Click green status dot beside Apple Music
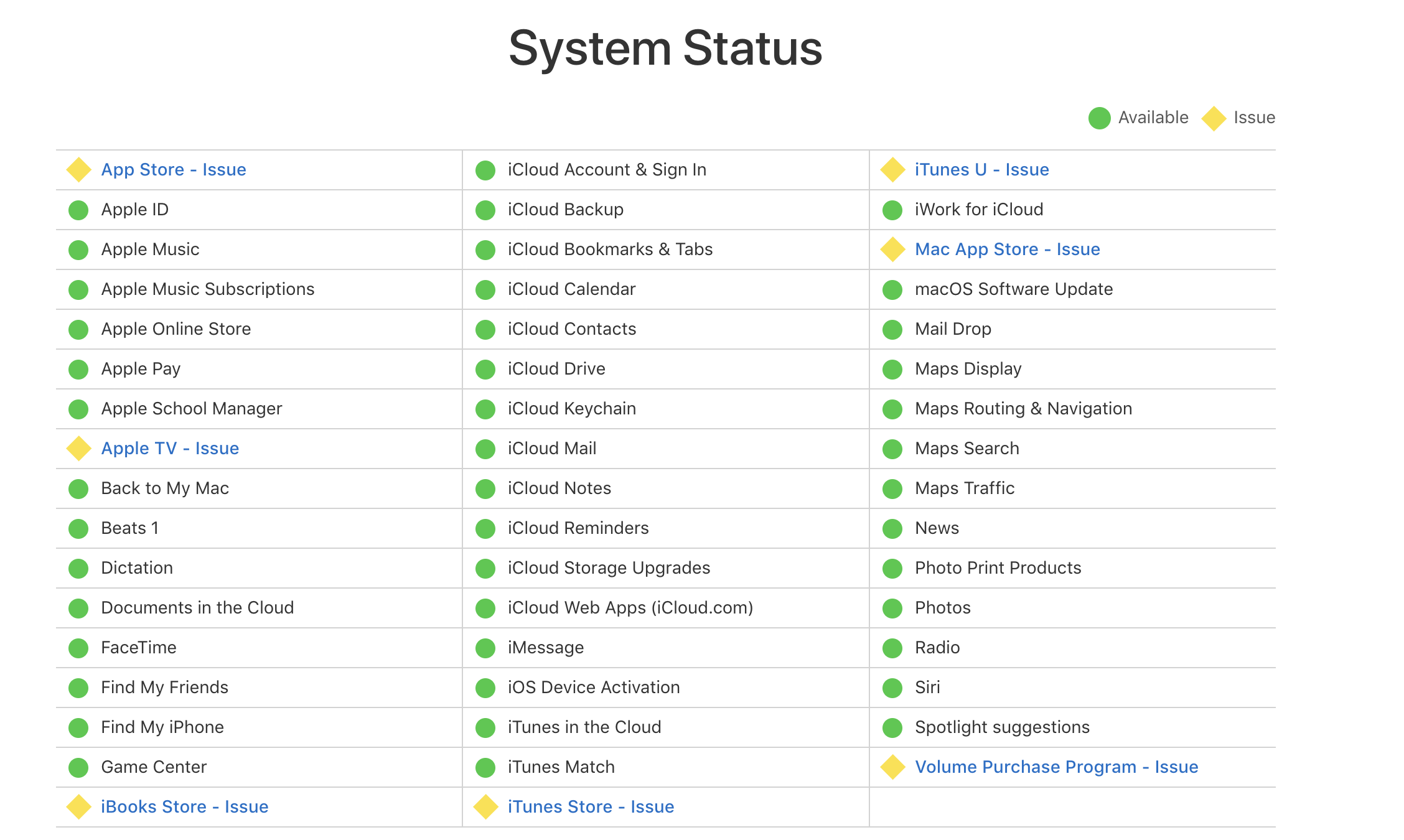This screenshot has width=1404, height=840. pos(78,250)
